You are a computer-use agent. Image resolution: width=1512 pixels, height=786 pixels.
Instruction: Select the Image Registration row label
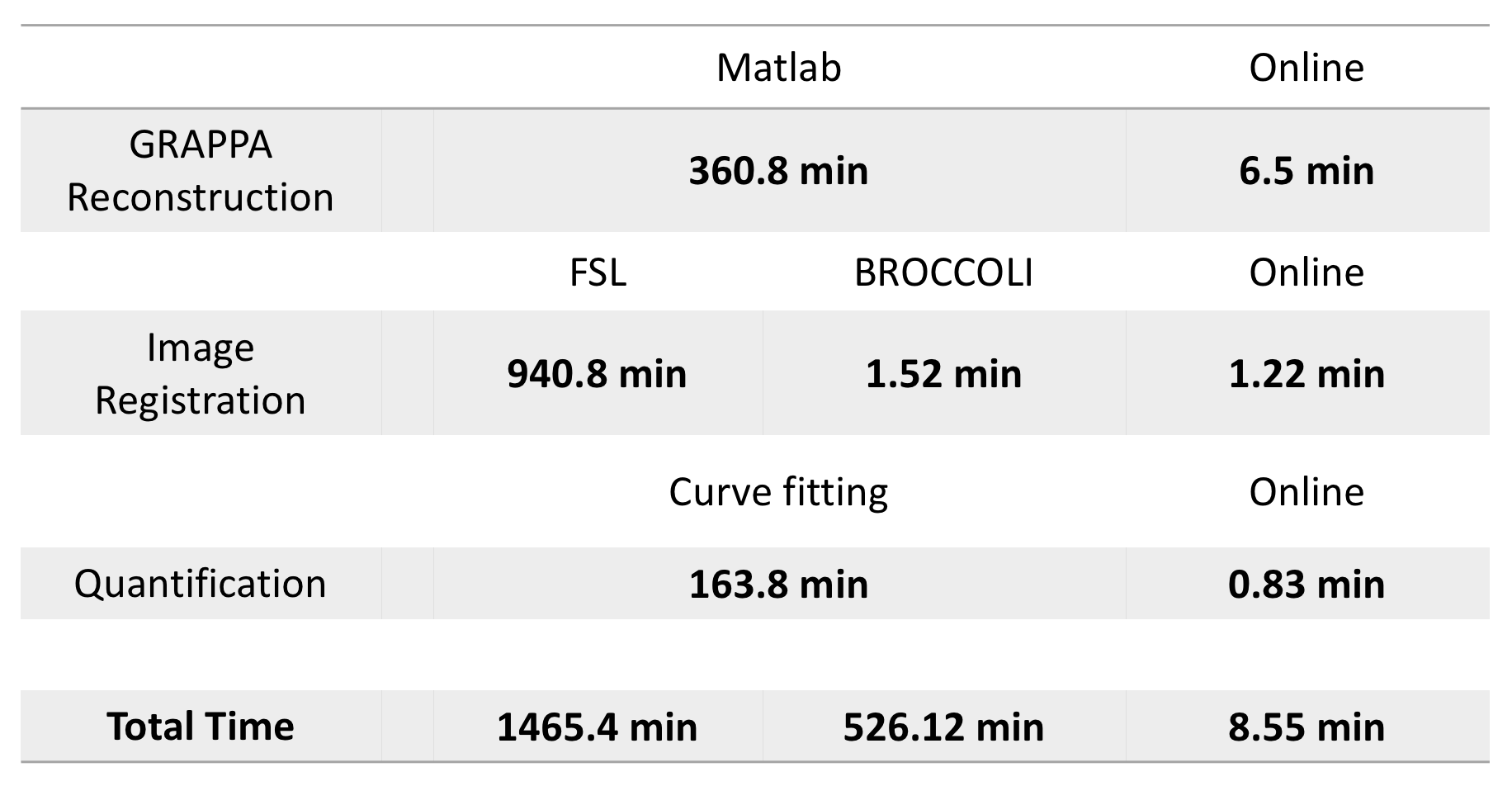201,374
